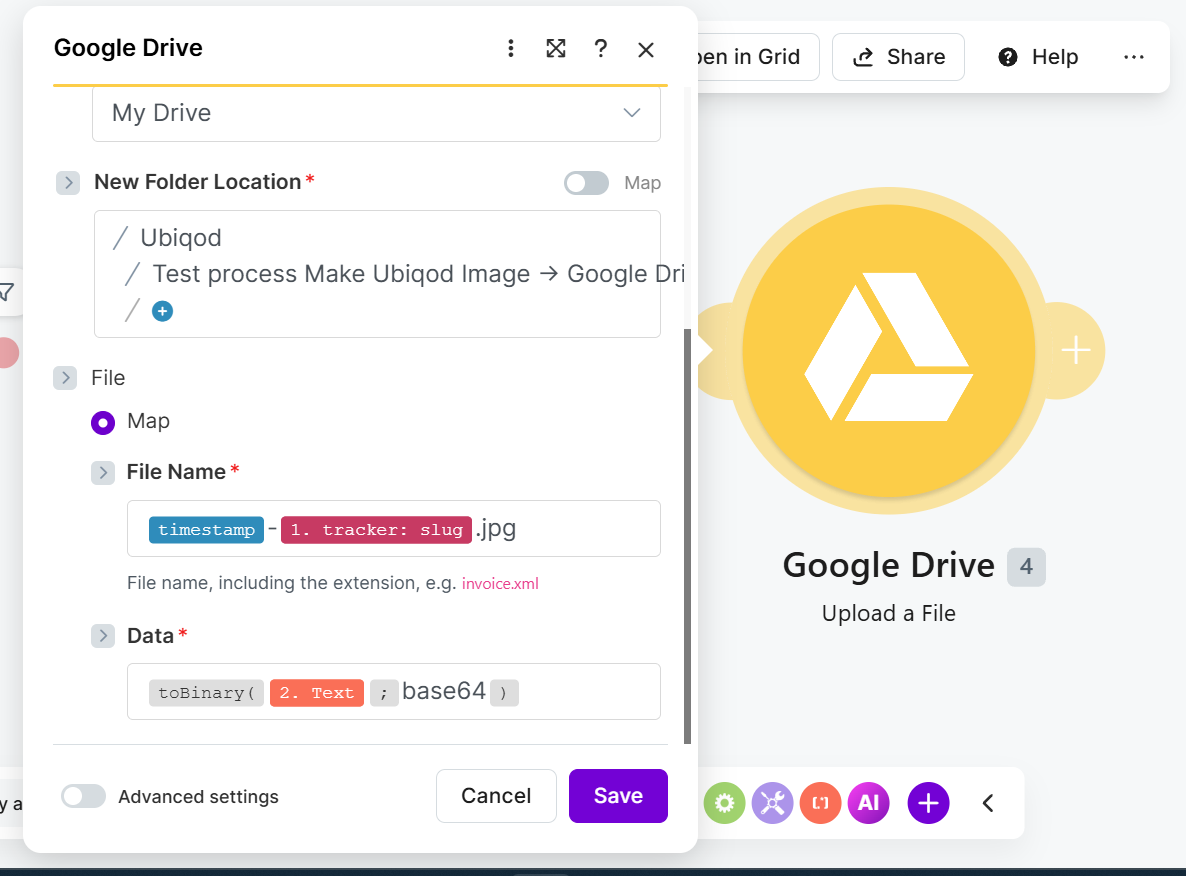Viewport: 1186px width, 876px height.
Task: Open the top-right more options ellipsis
Action: click(1133, 57)
